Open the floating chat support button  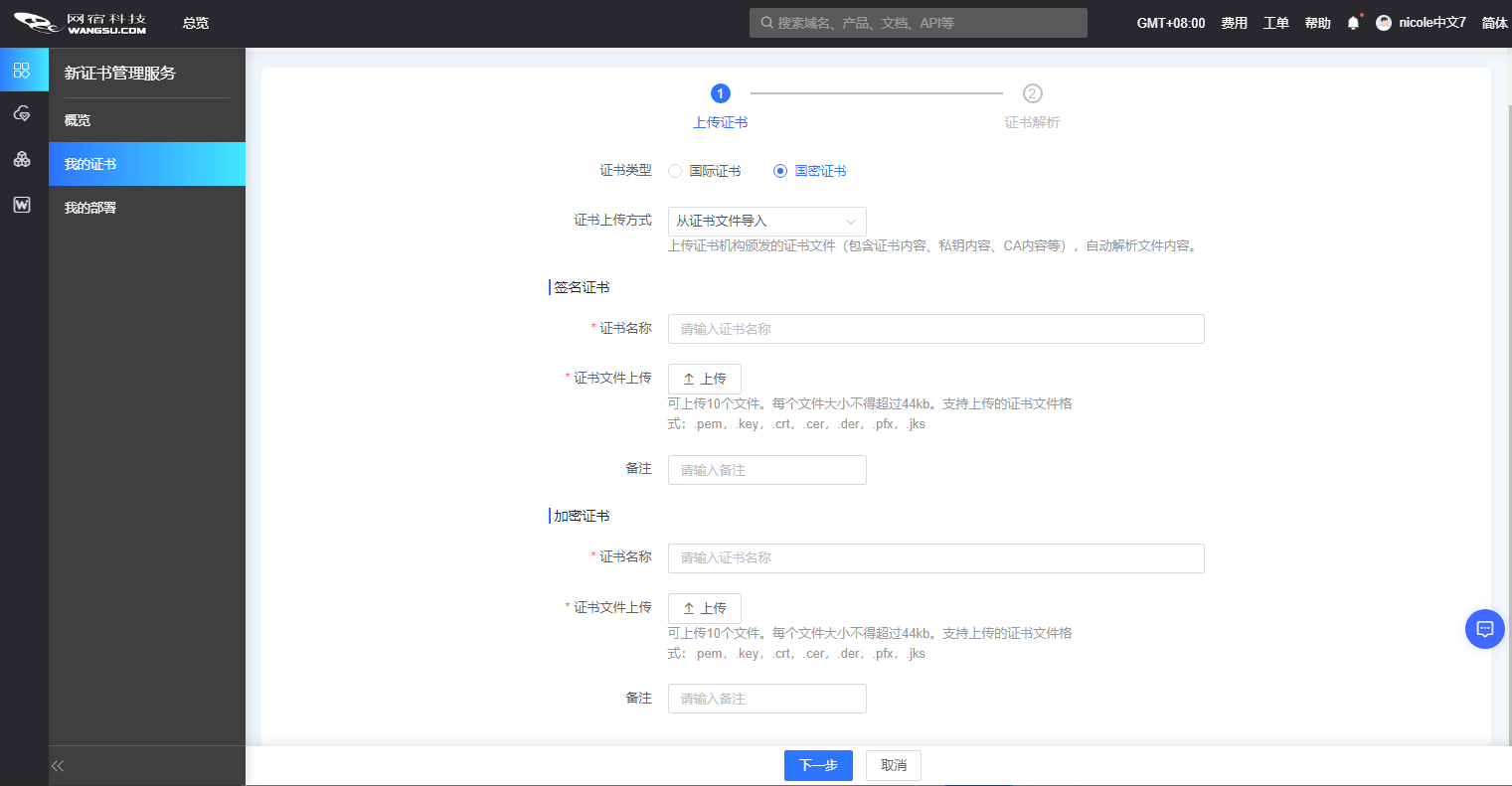(x=1485, y=629)
